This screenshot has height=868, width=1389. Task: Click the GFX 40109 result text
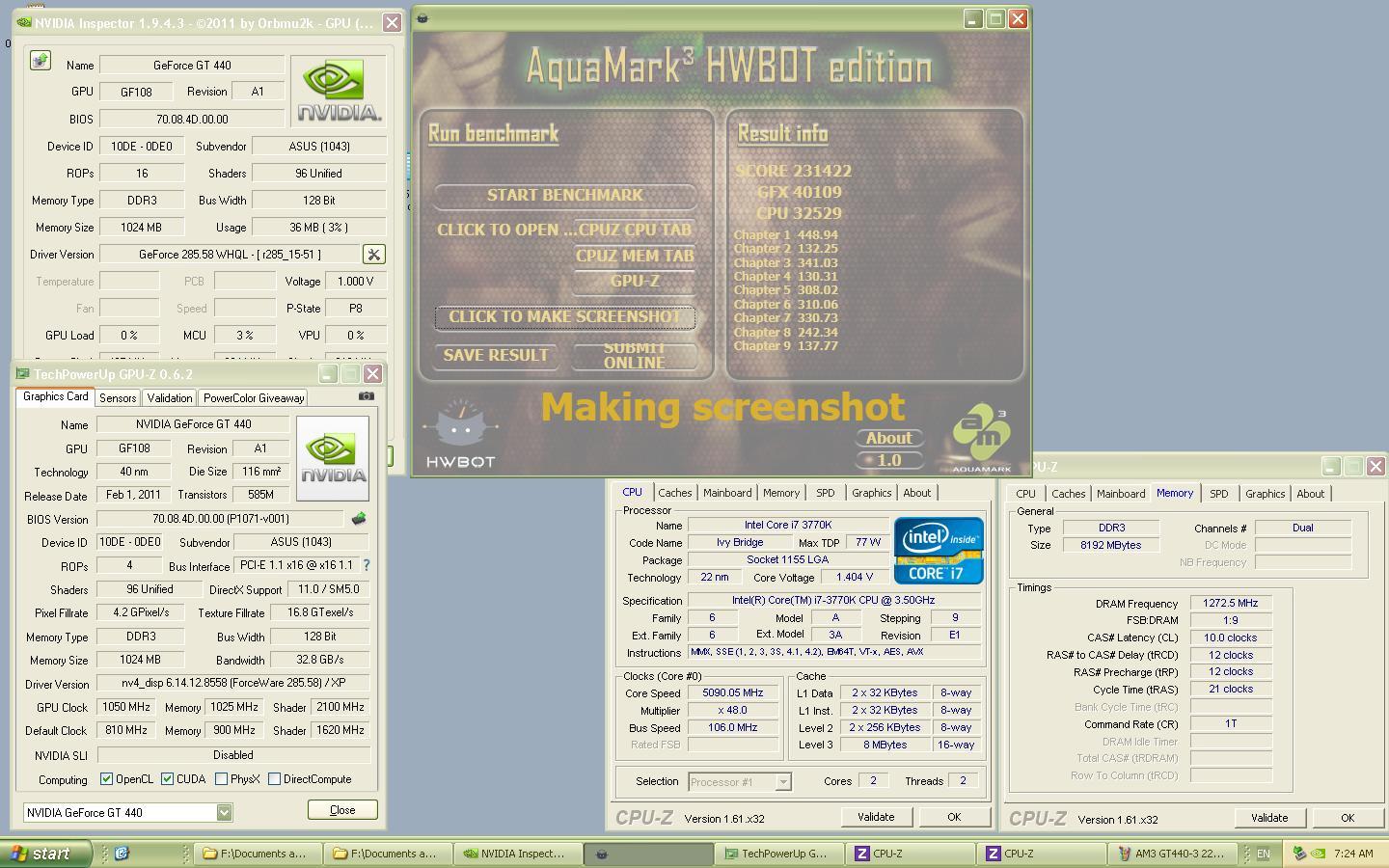pyautogui.click(x=799, y=192)
